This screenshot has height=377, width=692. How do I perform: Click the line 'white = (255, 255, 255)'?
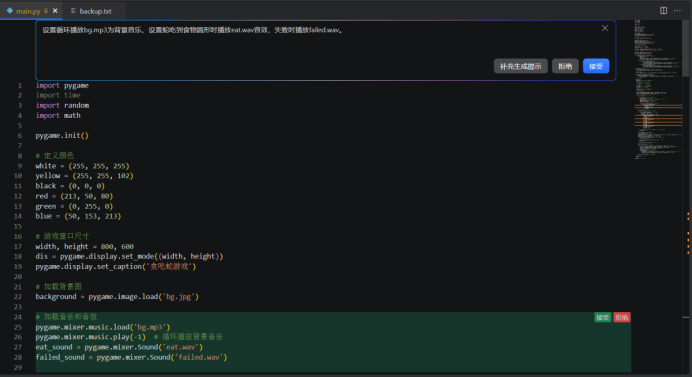(x=83, y=166)
